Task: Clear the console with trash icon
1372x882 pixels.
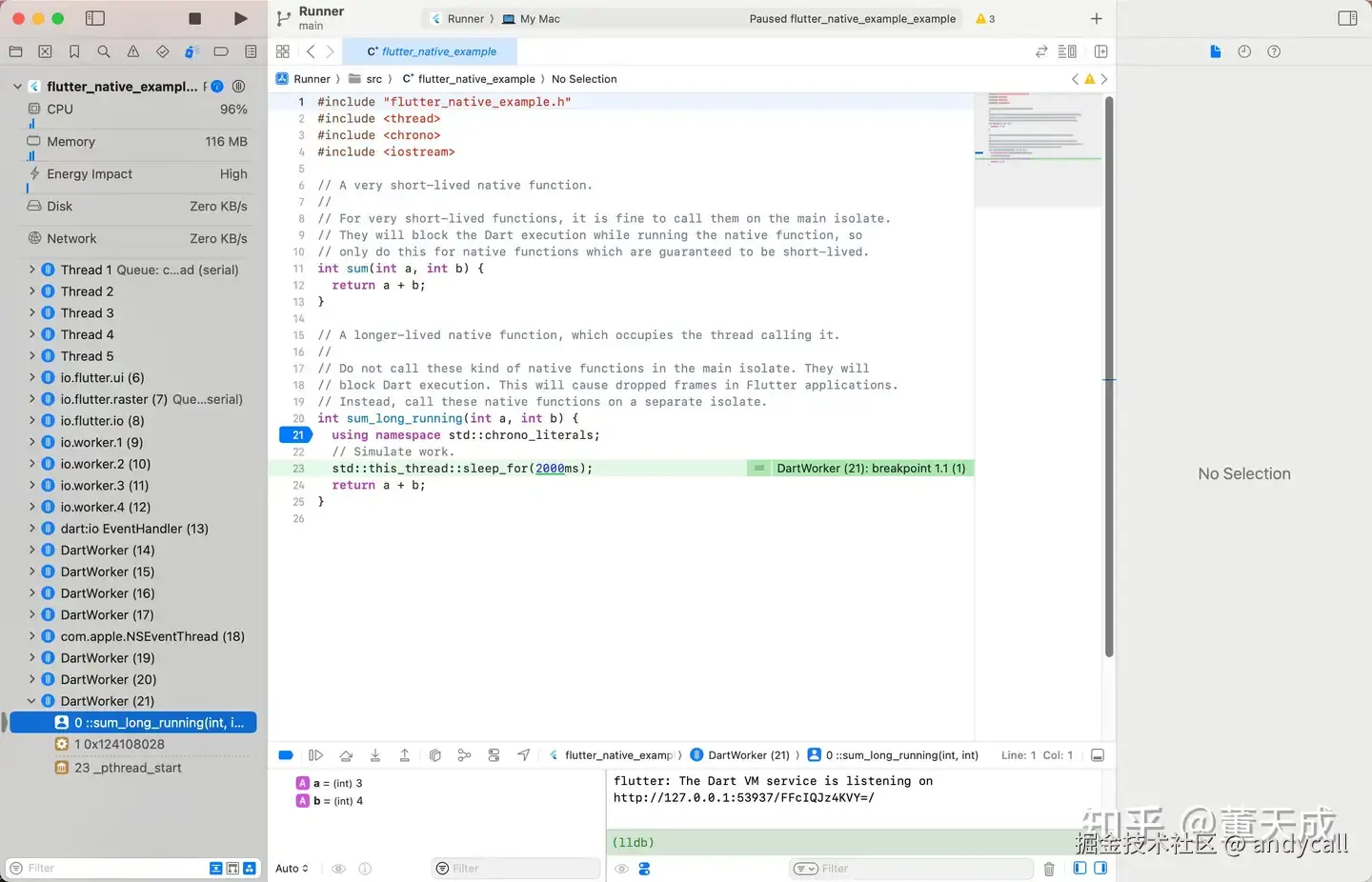Action: coord(1049,869)
